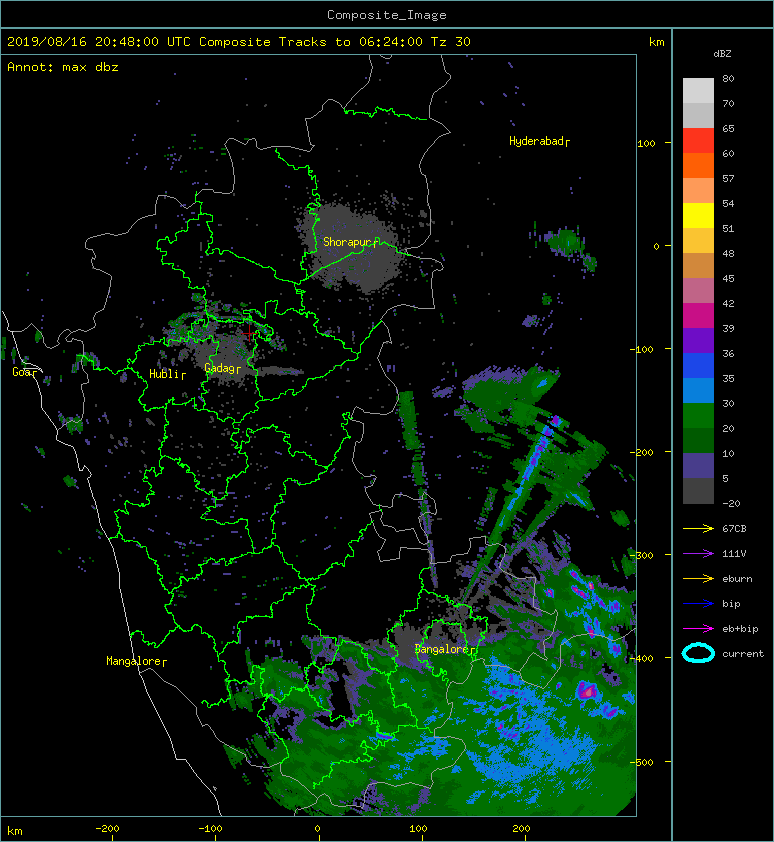
Task: Click the 111V purple arrow legend icon
Action: point(698,554)
